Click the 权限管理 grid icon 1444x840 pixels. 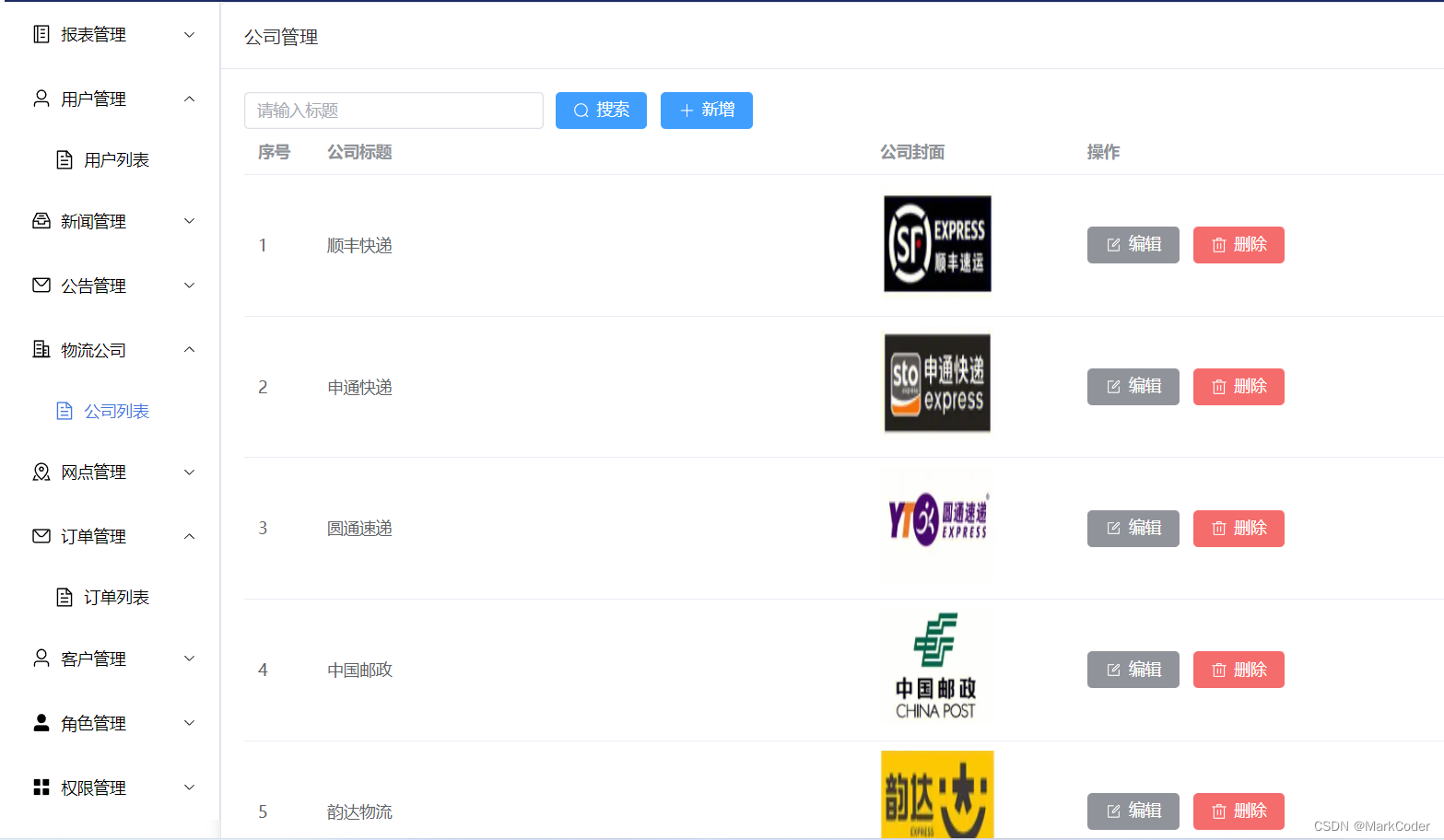pos(41,787)
